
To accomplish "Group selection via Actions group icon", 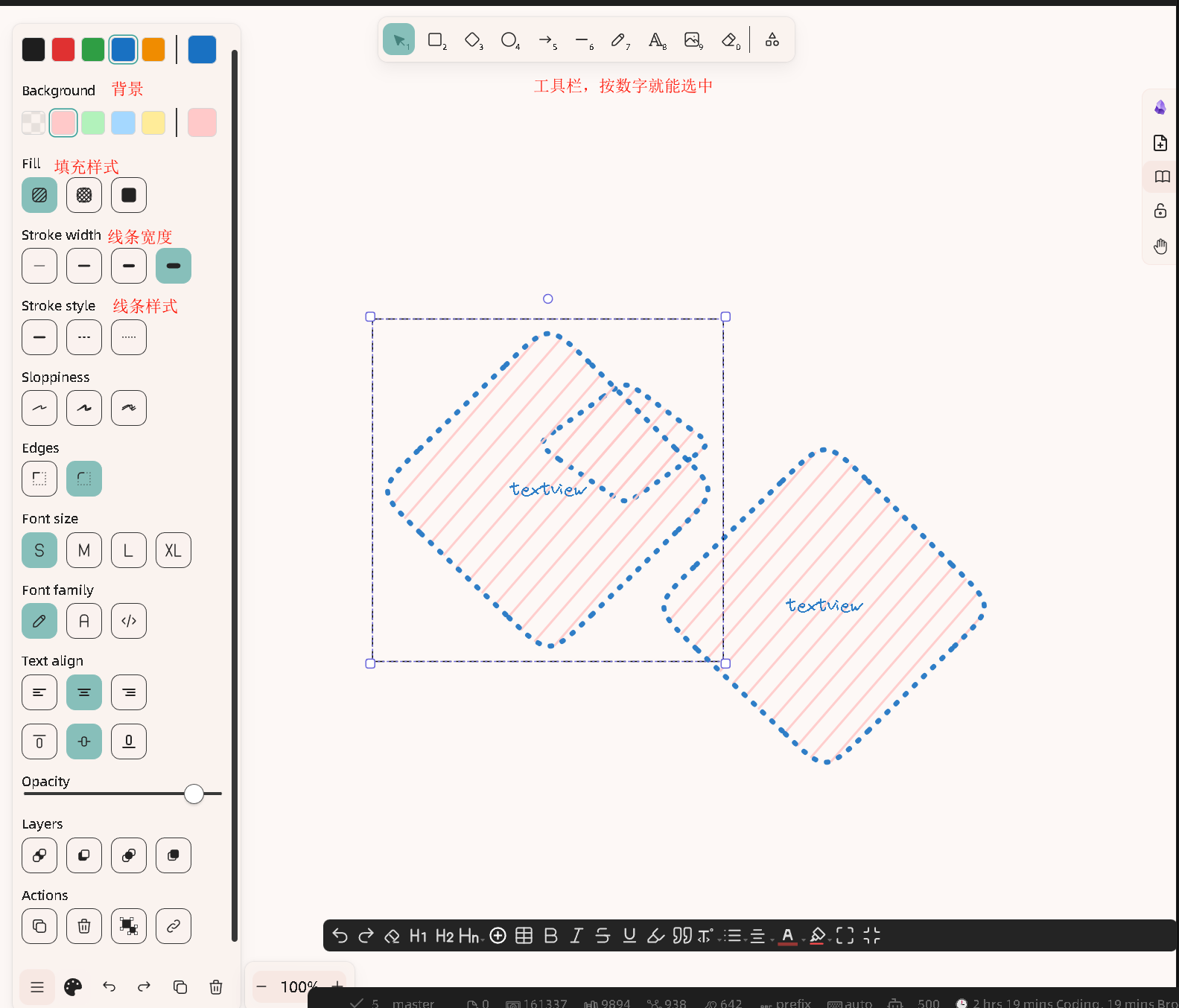I will tap(129, 926).
